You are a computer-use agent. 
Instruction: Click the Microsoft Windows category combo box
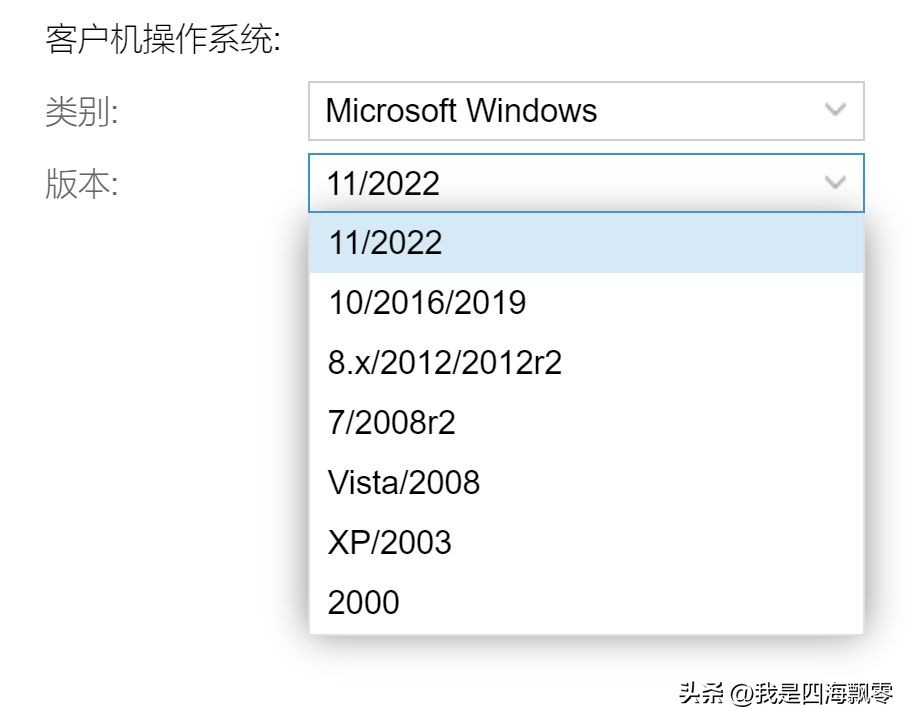click(560, 110)
